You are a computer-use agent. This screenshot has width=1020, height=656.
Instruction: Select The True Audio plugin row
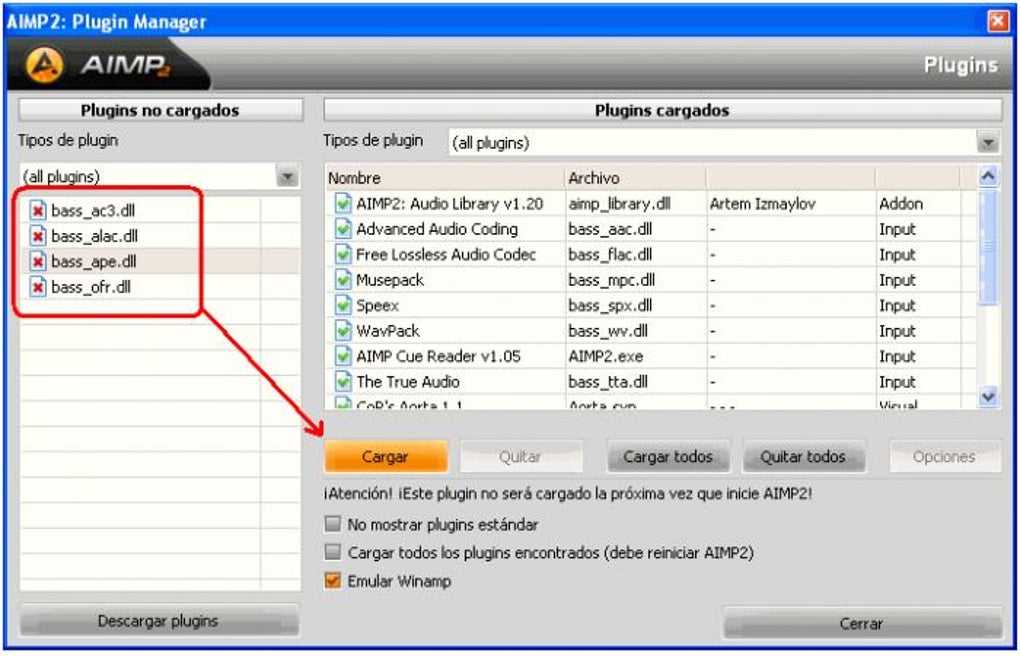click(651, 381)
